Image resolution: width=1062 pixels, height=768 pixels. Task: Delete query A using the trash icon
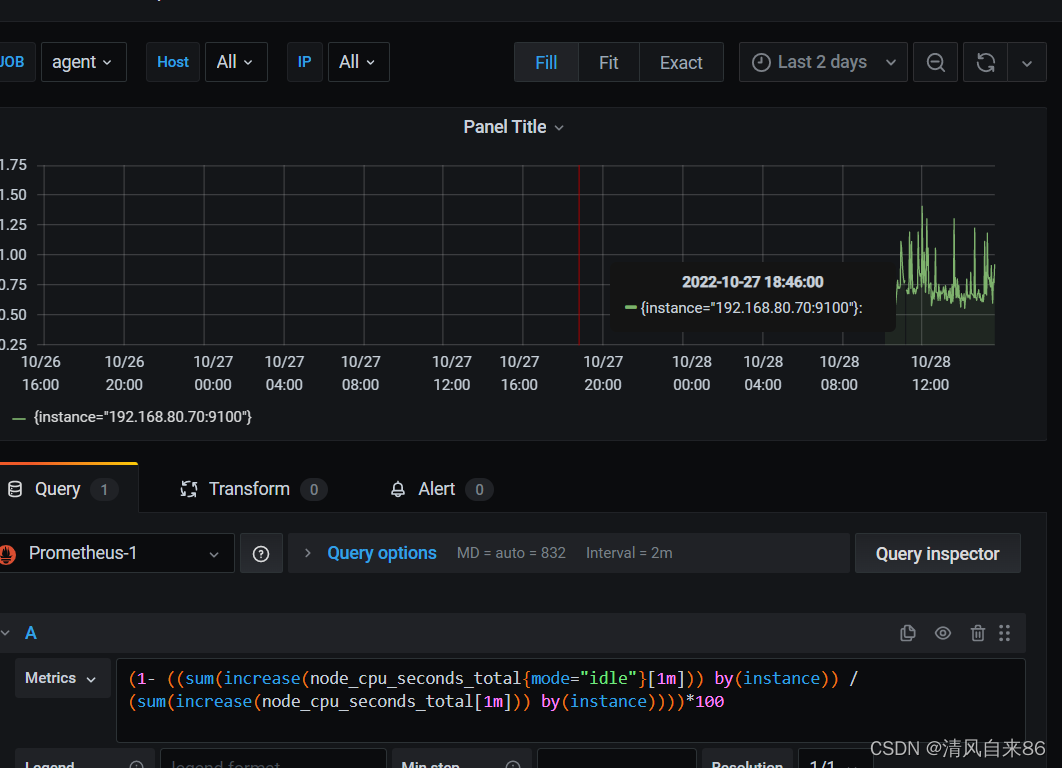[x=977, y=633]
